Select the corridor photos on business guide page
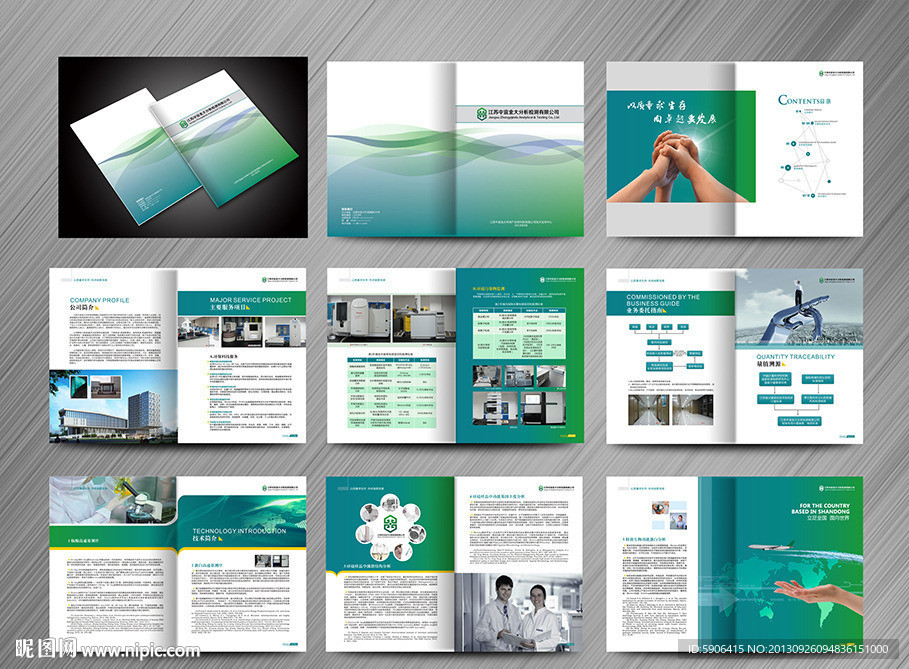 point(670,409)
